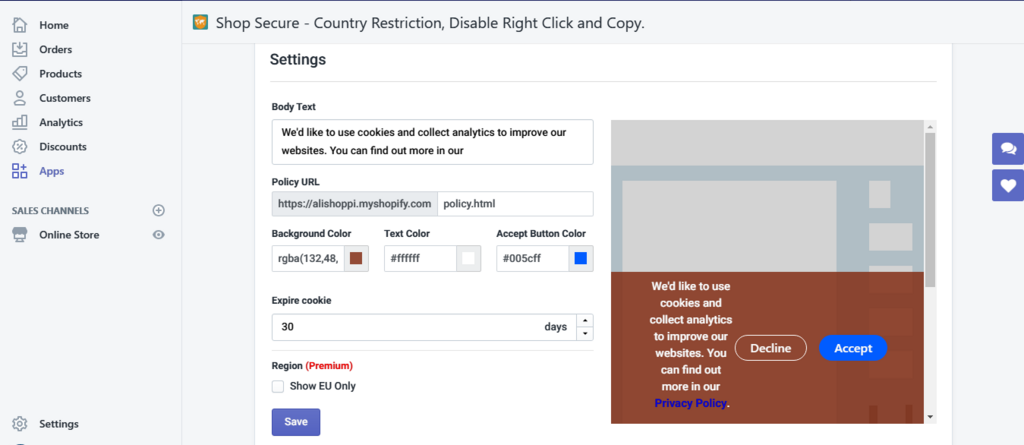Select the Products tag icon

pyautogui.click(x=20, y=73)
